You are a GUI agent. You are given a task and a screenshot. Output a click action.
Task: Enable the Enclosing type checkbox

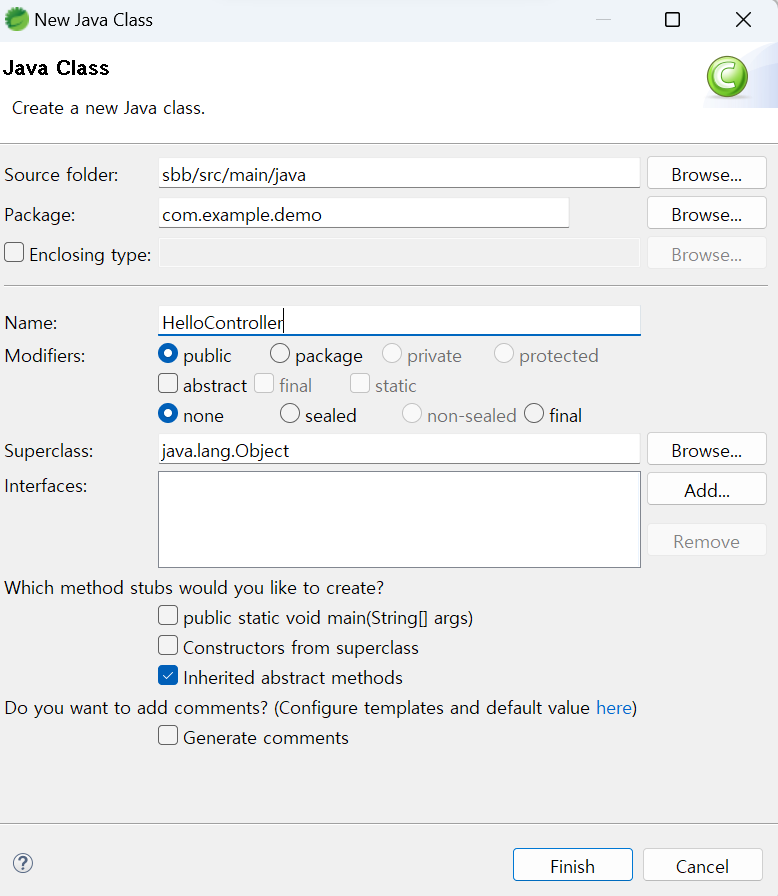click(14, 253)
